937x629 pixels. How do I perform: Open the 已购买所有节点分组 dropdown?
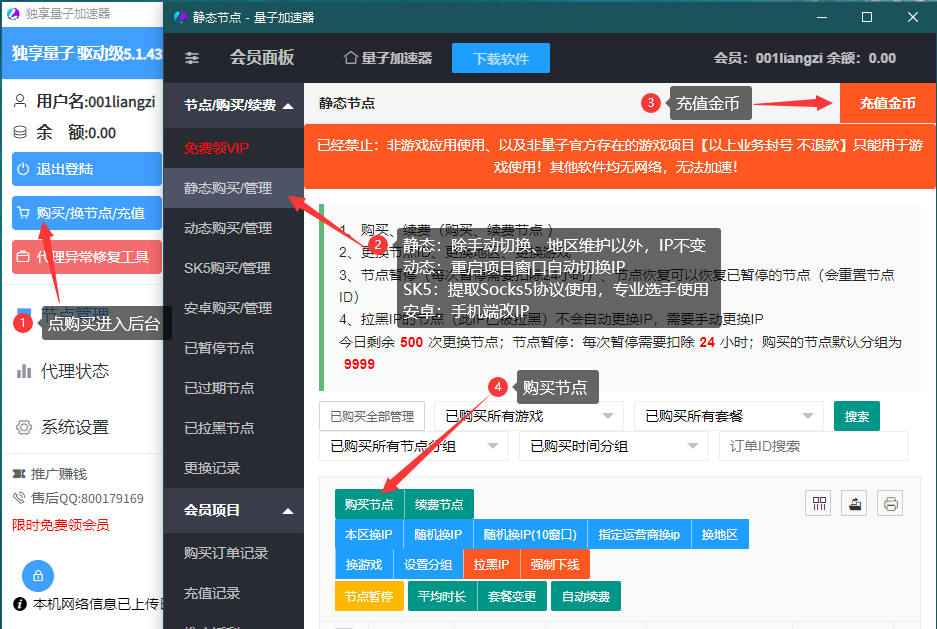(414, 446)
